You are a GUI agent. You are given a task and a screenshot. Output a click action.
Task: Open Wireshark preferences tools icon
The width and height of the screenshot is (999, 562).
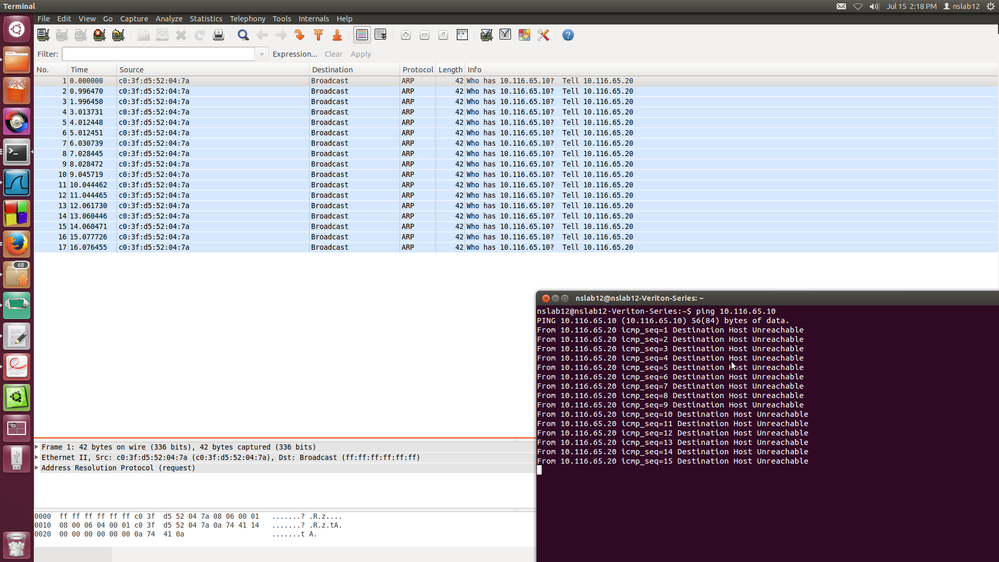point(543,35)
